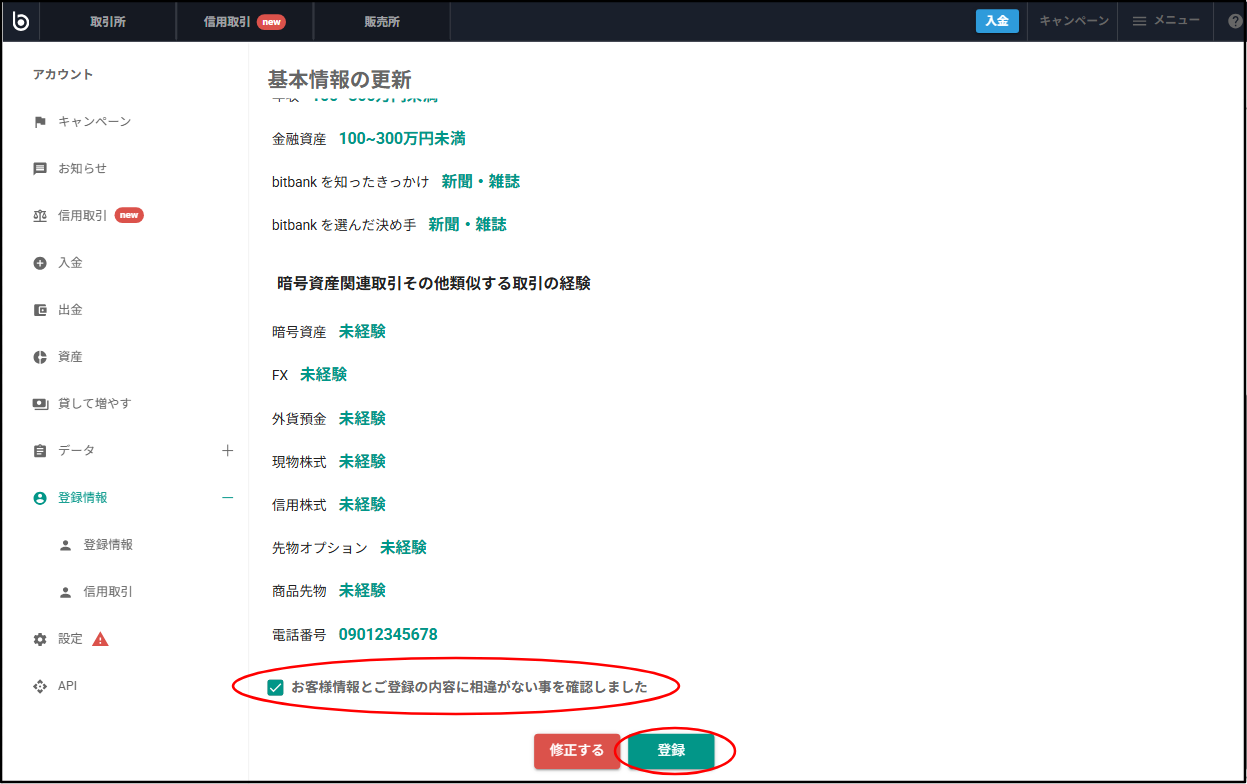Click 未経験 value for 先物オプション
The width and height of the screenshot is (1247, 784).
pos(403,548)
